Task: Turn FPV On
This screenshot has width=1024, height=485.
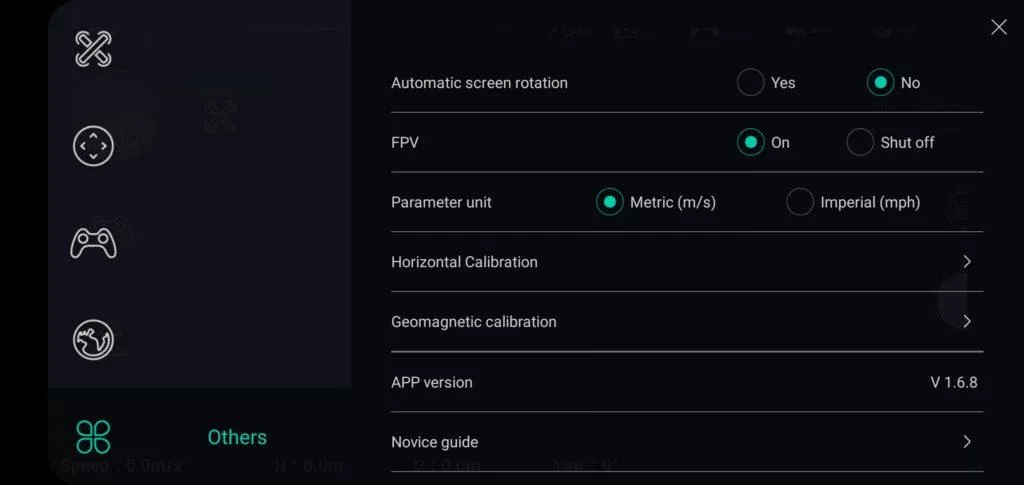Action: 751,143
